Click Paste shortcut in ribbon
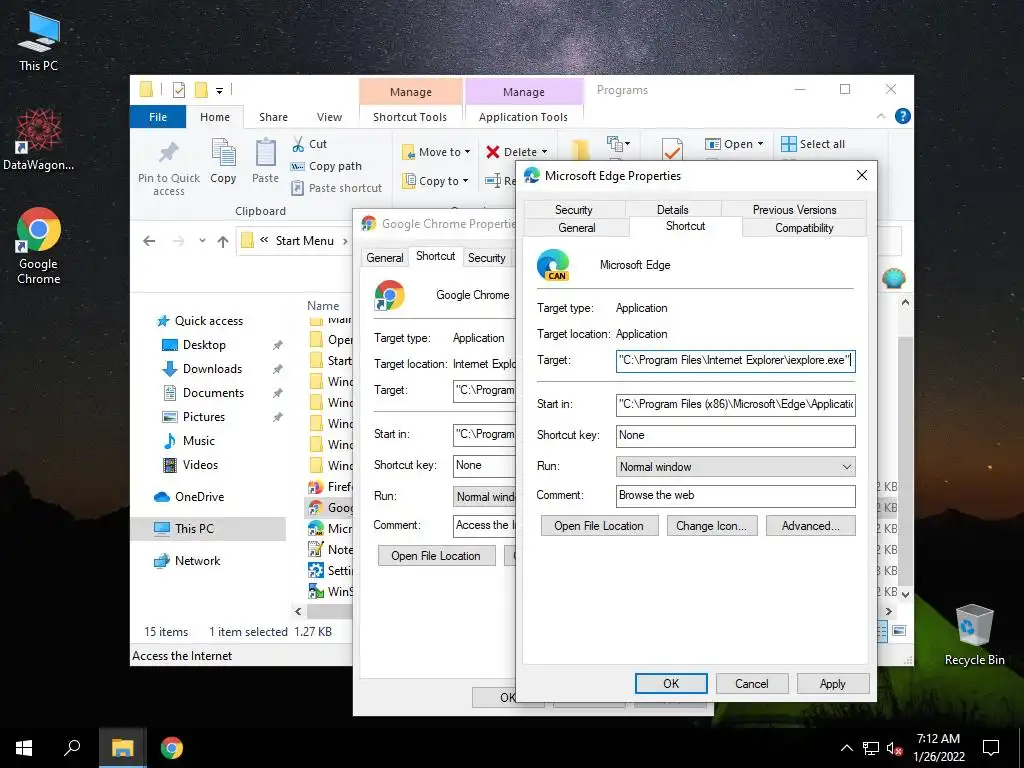The image size is (1024, 768). click(336, 188)
